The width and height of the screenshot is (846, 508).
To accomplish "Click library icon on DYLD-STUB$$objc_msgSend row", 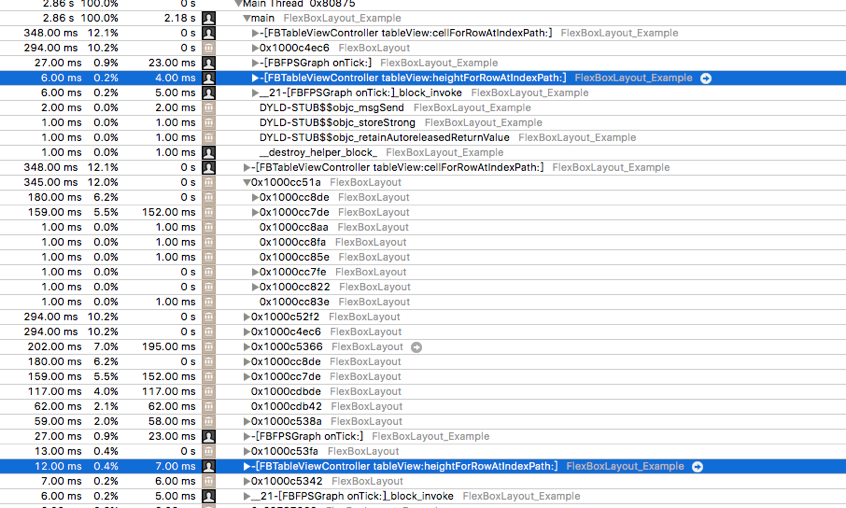I will 209,108.
